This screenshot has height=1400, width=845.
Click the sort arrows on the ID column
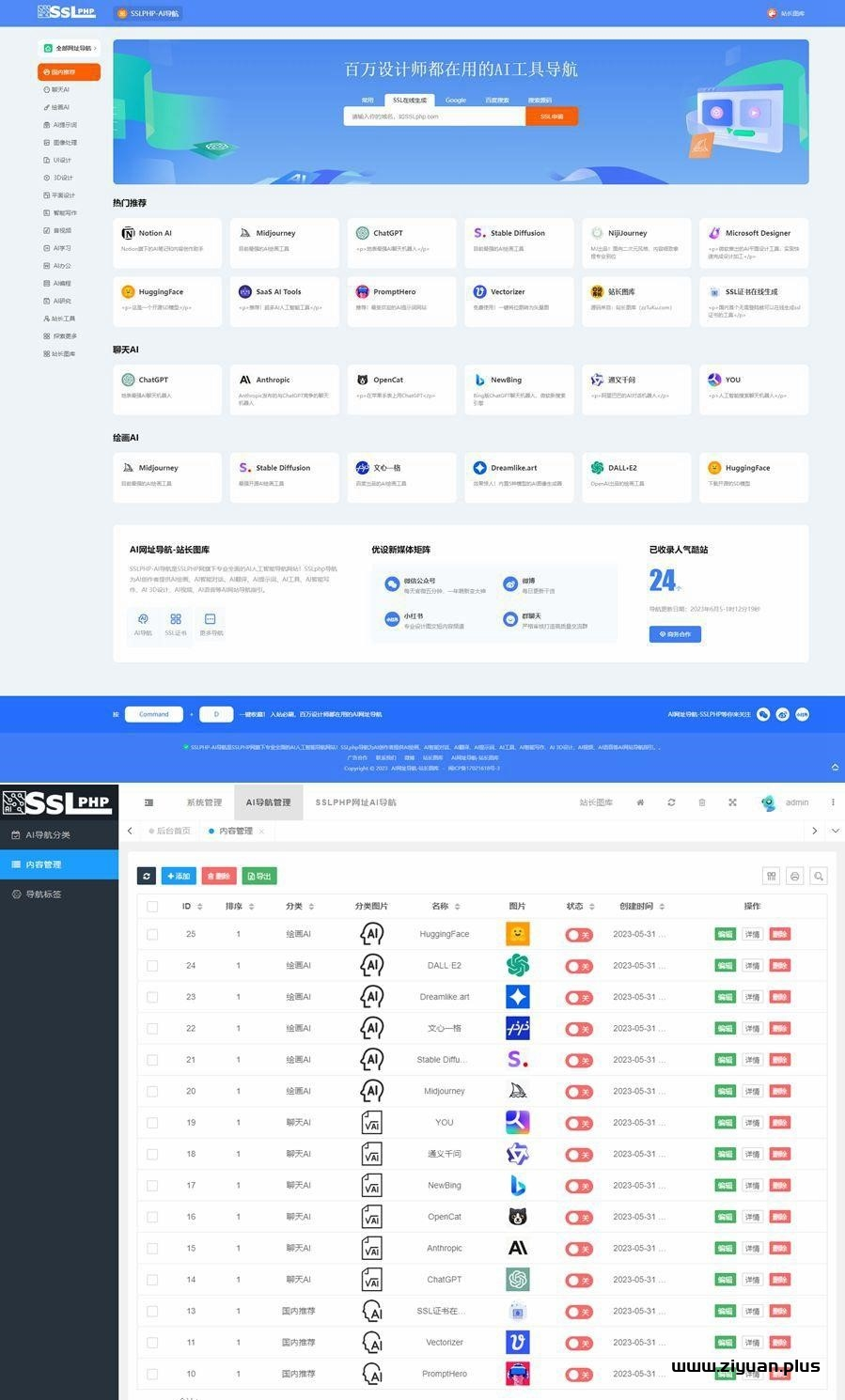[199, 907]
